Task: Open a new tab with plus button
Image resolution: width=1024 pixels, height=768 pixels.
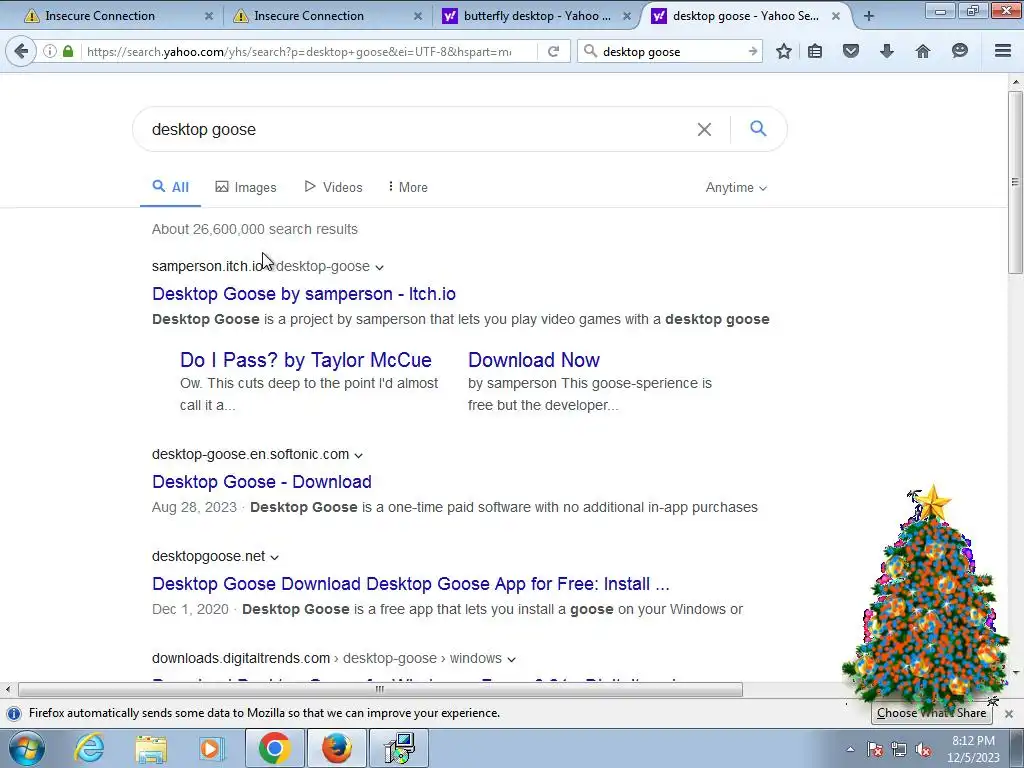Action: coord(869,16)
